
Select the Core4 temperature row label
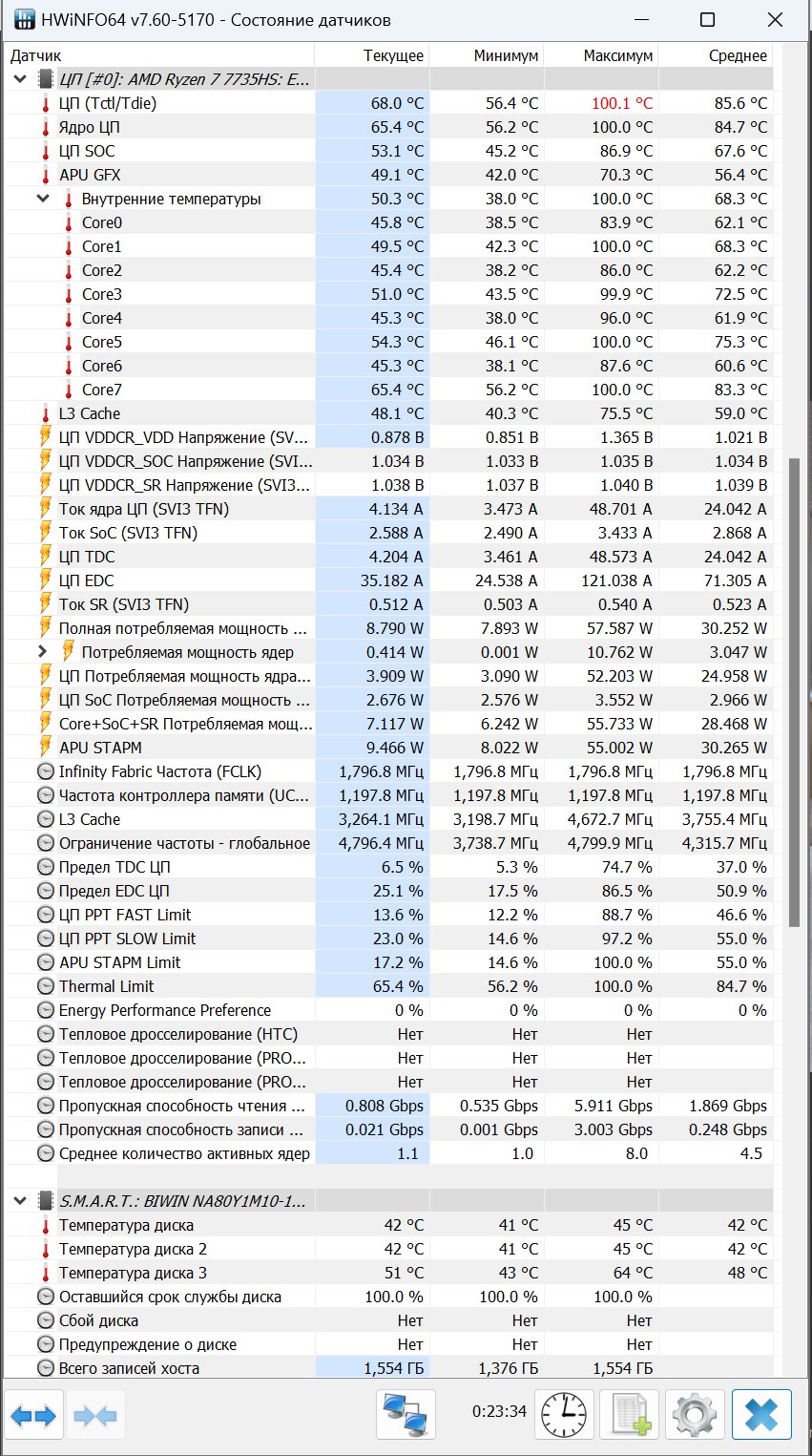[x=101, y=318]
